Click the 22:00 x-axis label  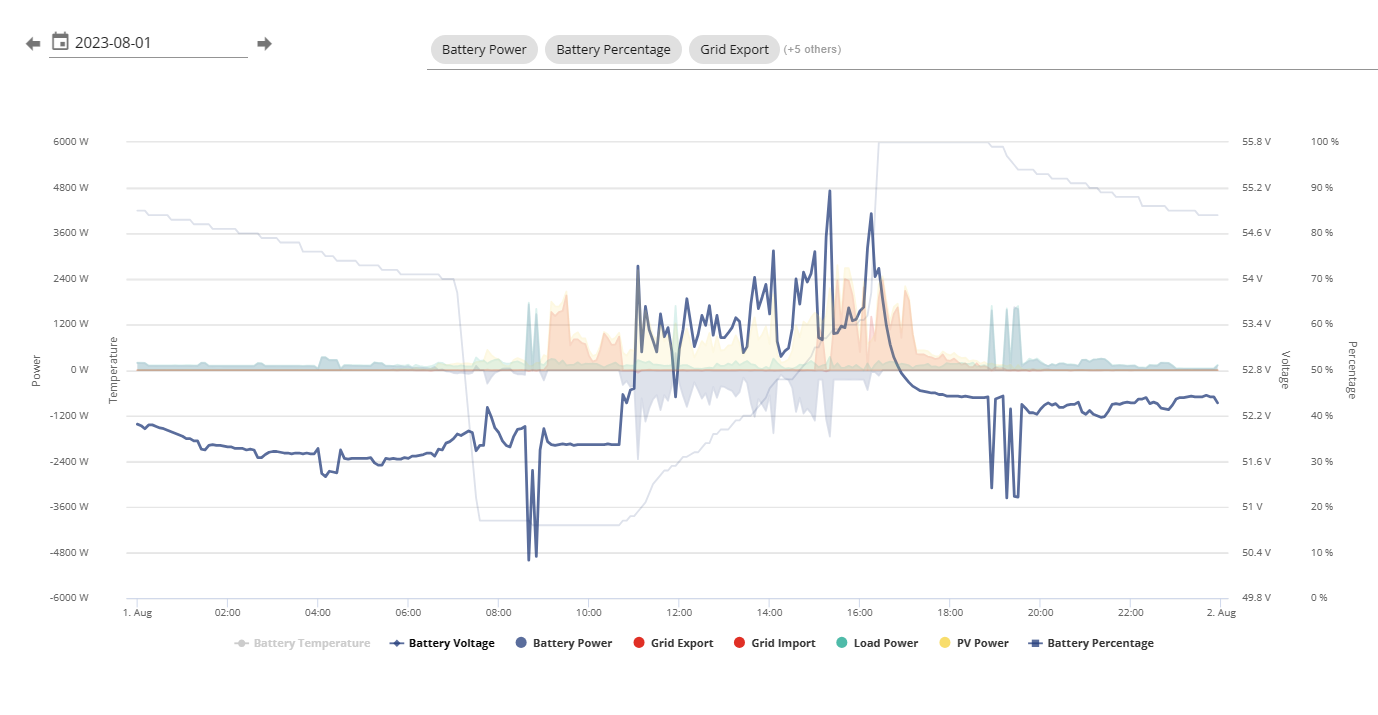pyautogui.click(x=1131, y=612)
